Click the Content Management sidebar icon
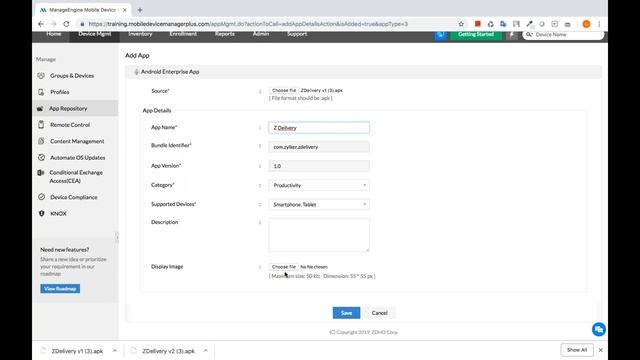The image size is (640, 360). coord(41,141)
